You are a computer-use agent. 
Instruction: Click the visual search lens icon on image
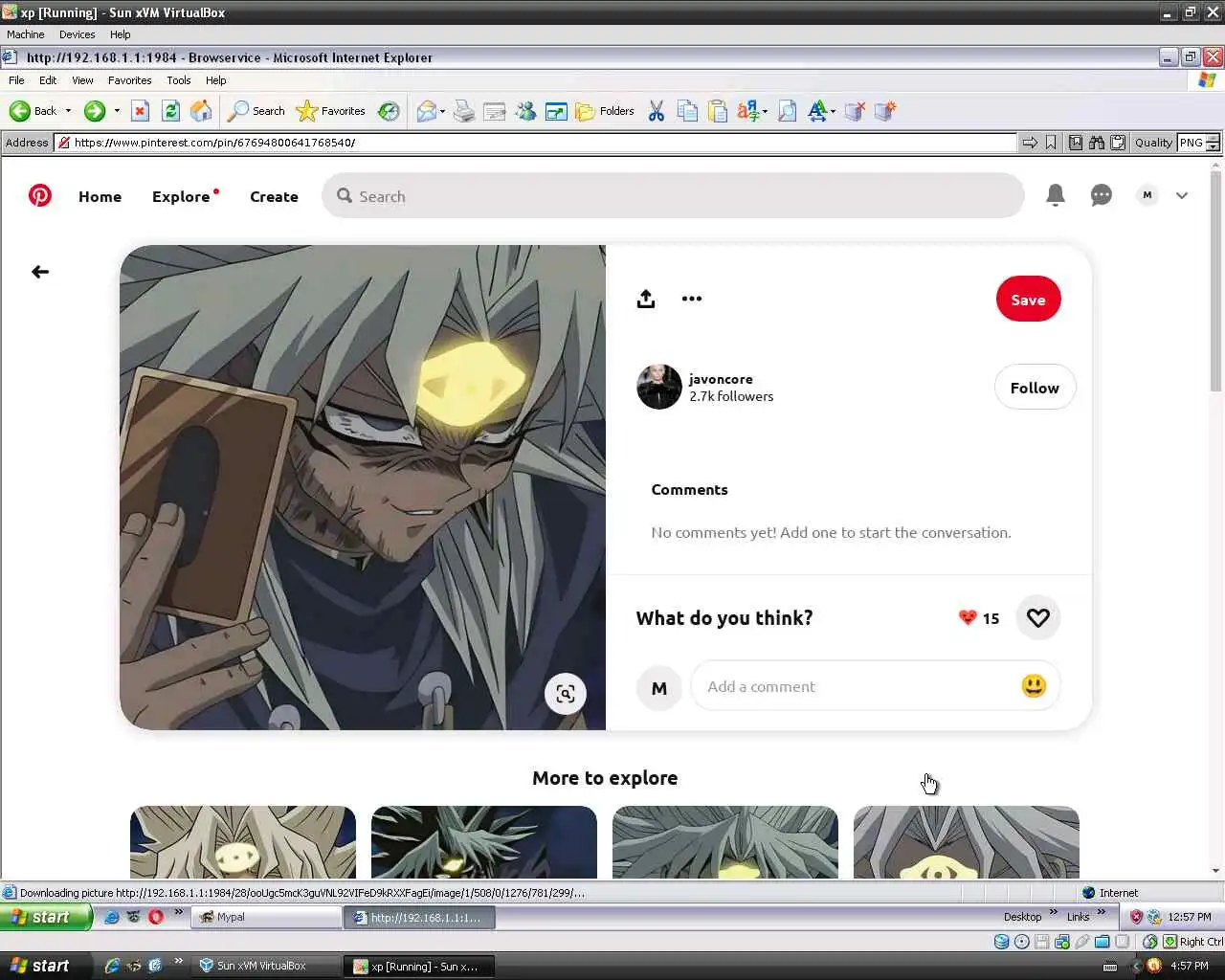(x=566, y=694)
